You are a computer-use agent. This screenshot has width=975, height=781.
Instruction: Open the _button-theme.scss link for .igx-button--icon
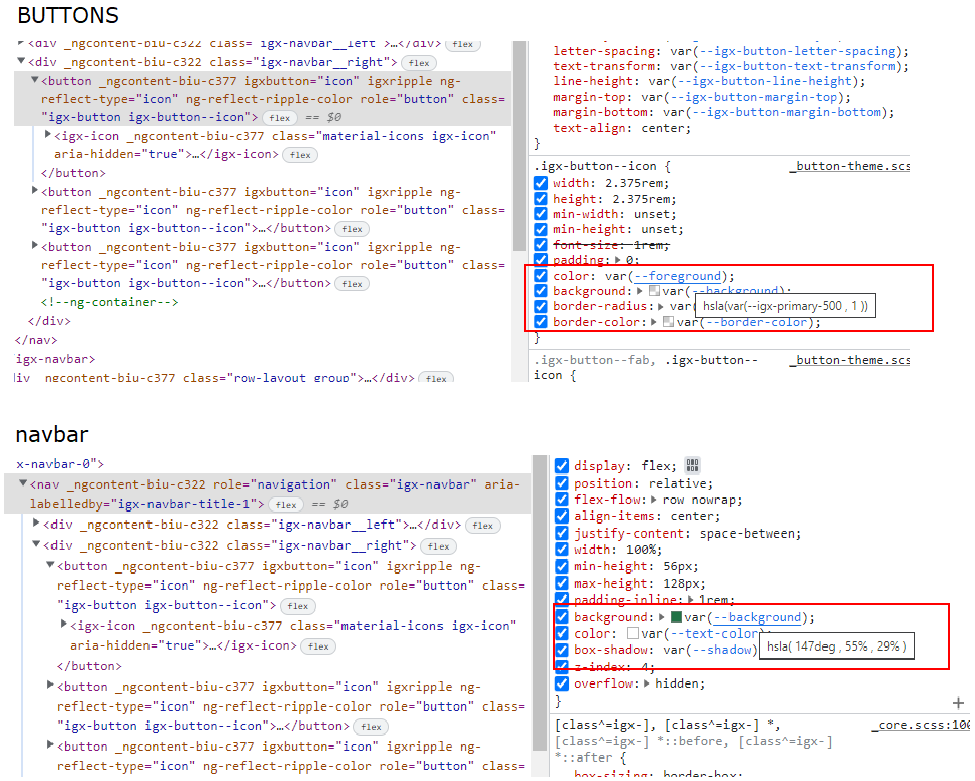click(x=850, y=166)
